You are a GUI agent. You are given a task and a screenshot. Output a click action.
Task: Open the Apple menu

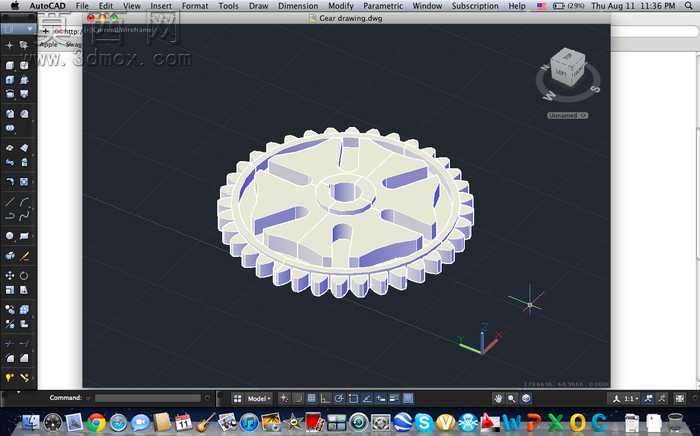15,6
